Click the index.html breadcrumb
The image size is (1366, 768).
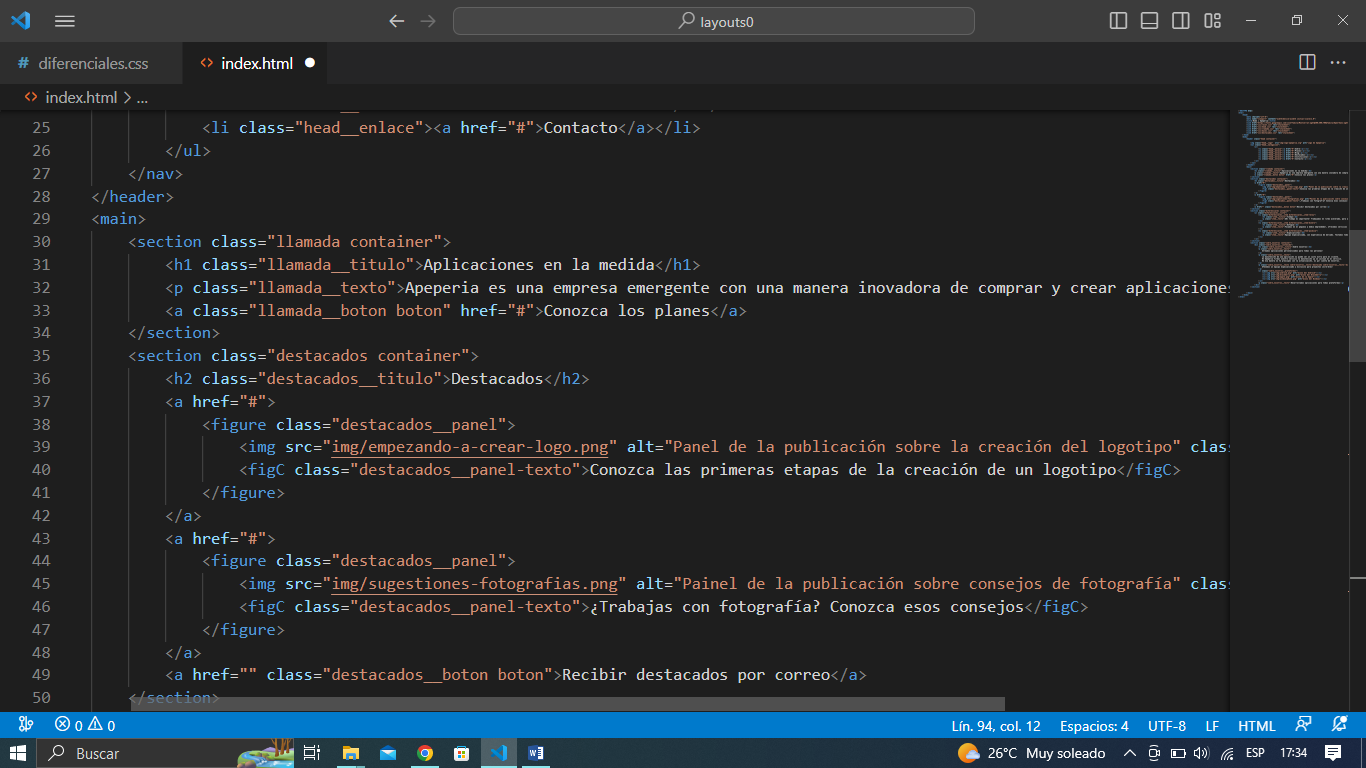(x=81, y=97)
